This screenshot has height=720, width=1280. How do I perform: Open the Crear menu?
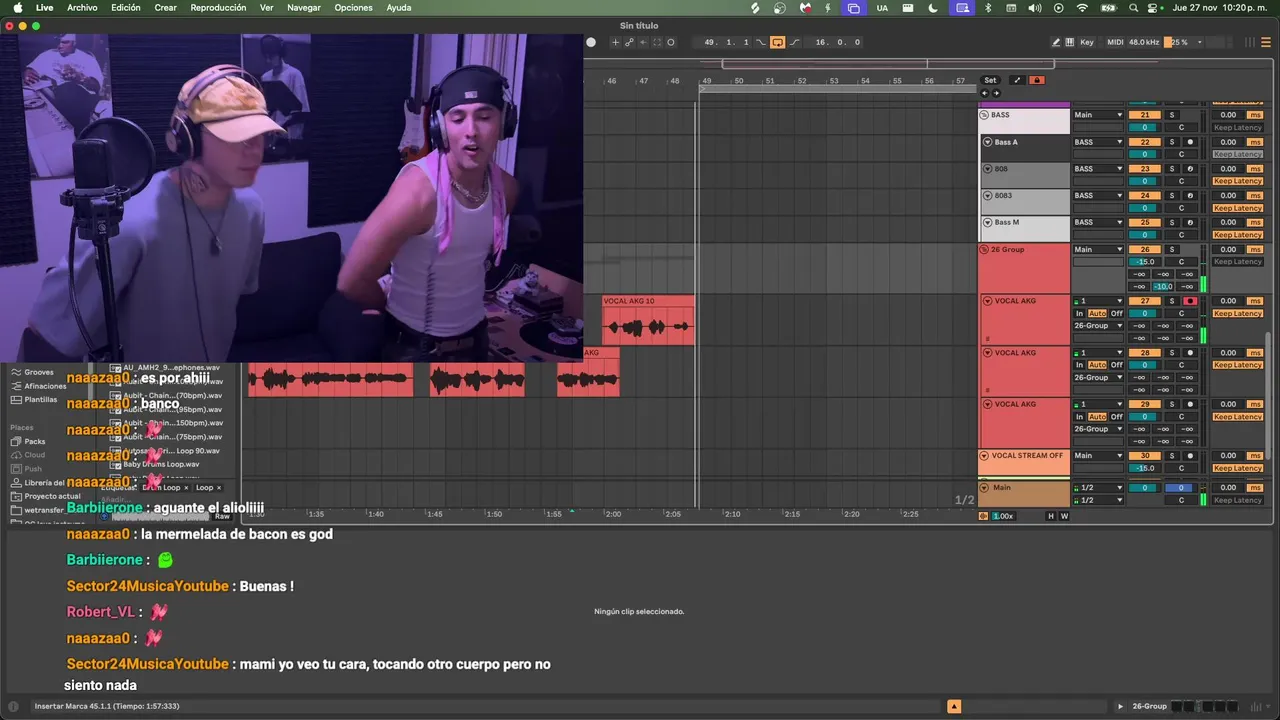point(165,7)
